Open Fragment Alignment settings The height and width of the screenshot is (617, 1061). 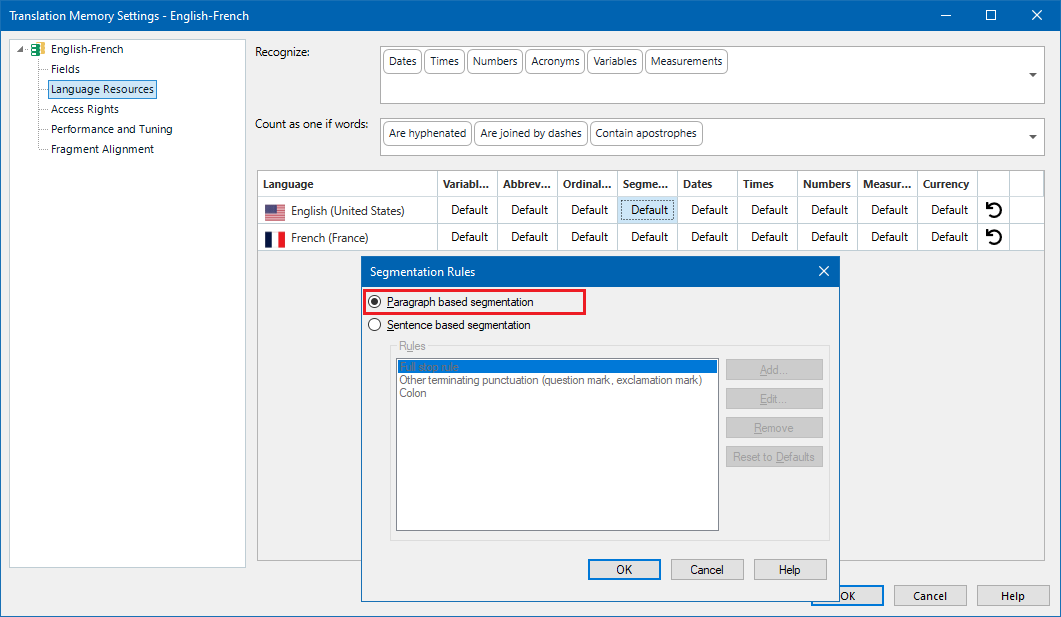tap(102, 149)
